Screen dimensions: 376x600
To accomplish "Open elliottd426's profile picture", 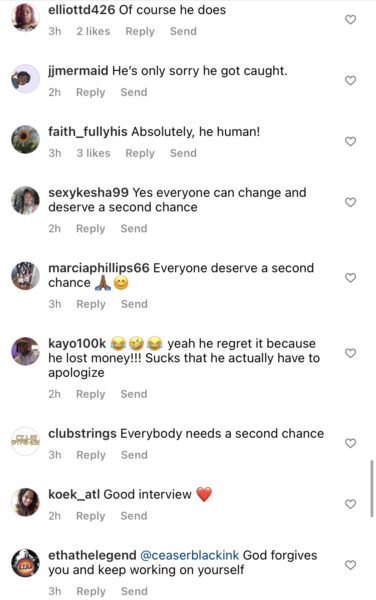I will tap(25, 17).
